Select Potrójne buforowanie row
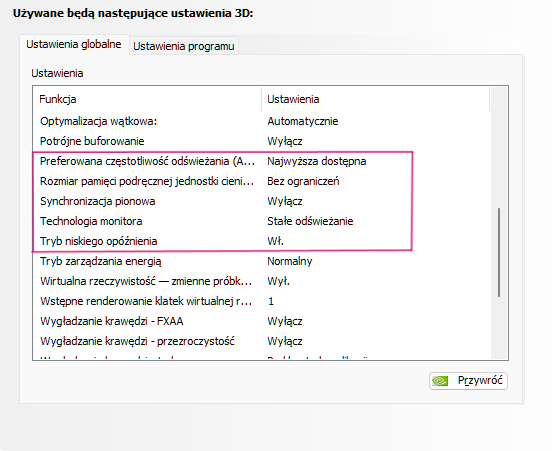 tap(261, 141)
